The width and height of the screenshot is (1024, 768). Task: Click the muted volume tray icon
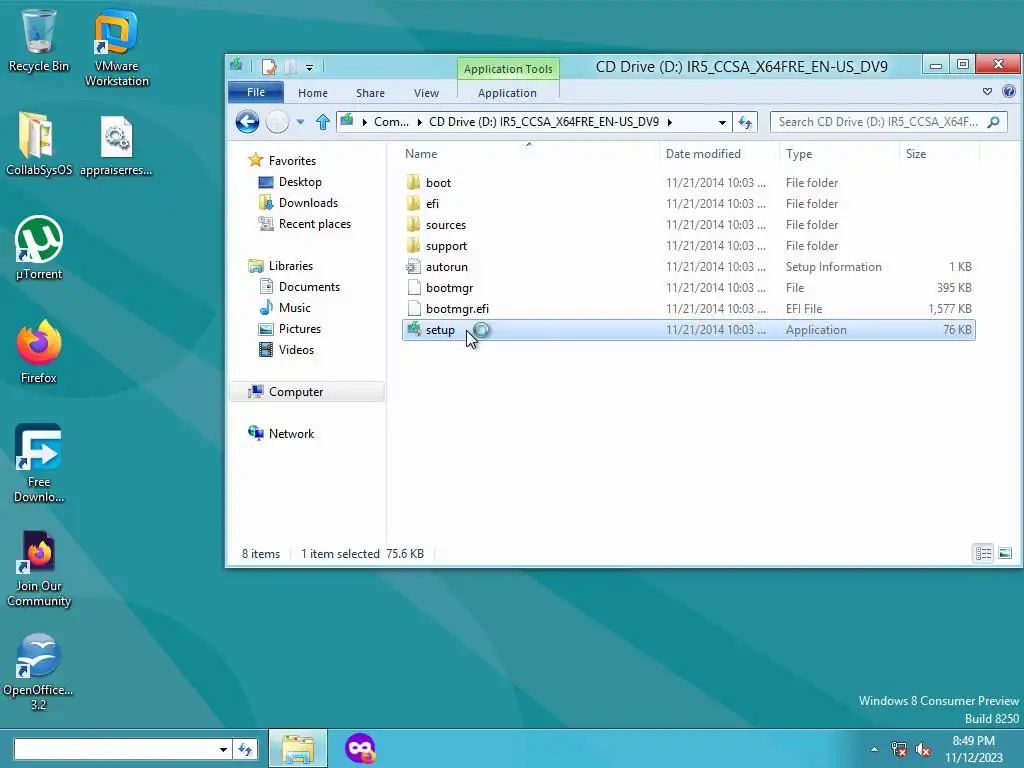[x=923, y=749]
